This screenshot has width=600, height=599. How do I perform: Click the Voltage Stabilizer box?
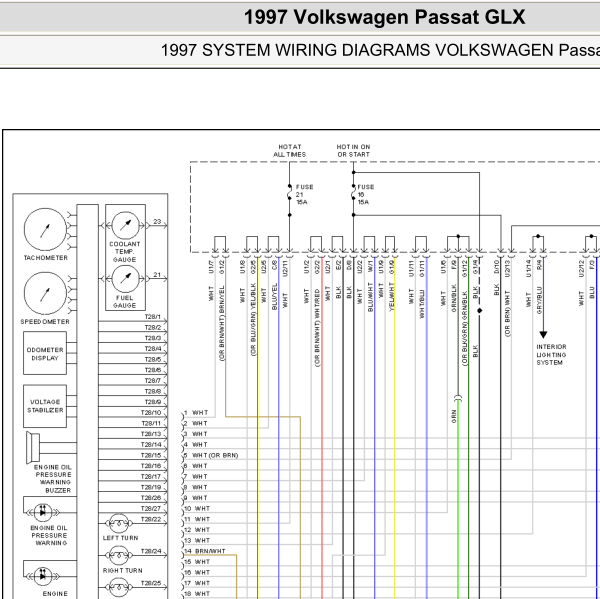coord(45,406)
